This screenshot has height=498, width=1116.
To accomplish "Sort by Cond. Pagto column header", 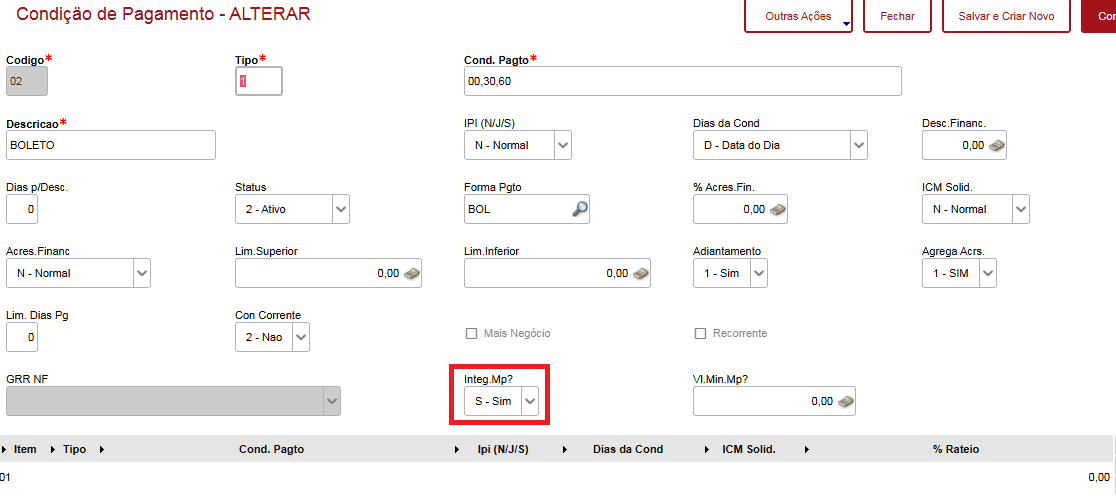I will [x=271, y=449].
